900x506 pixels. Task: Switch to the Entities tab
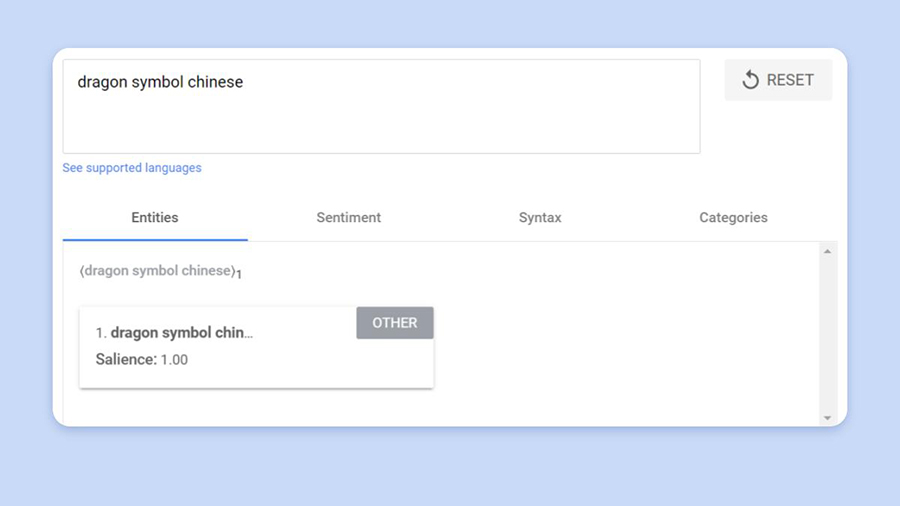pos(155,217)
